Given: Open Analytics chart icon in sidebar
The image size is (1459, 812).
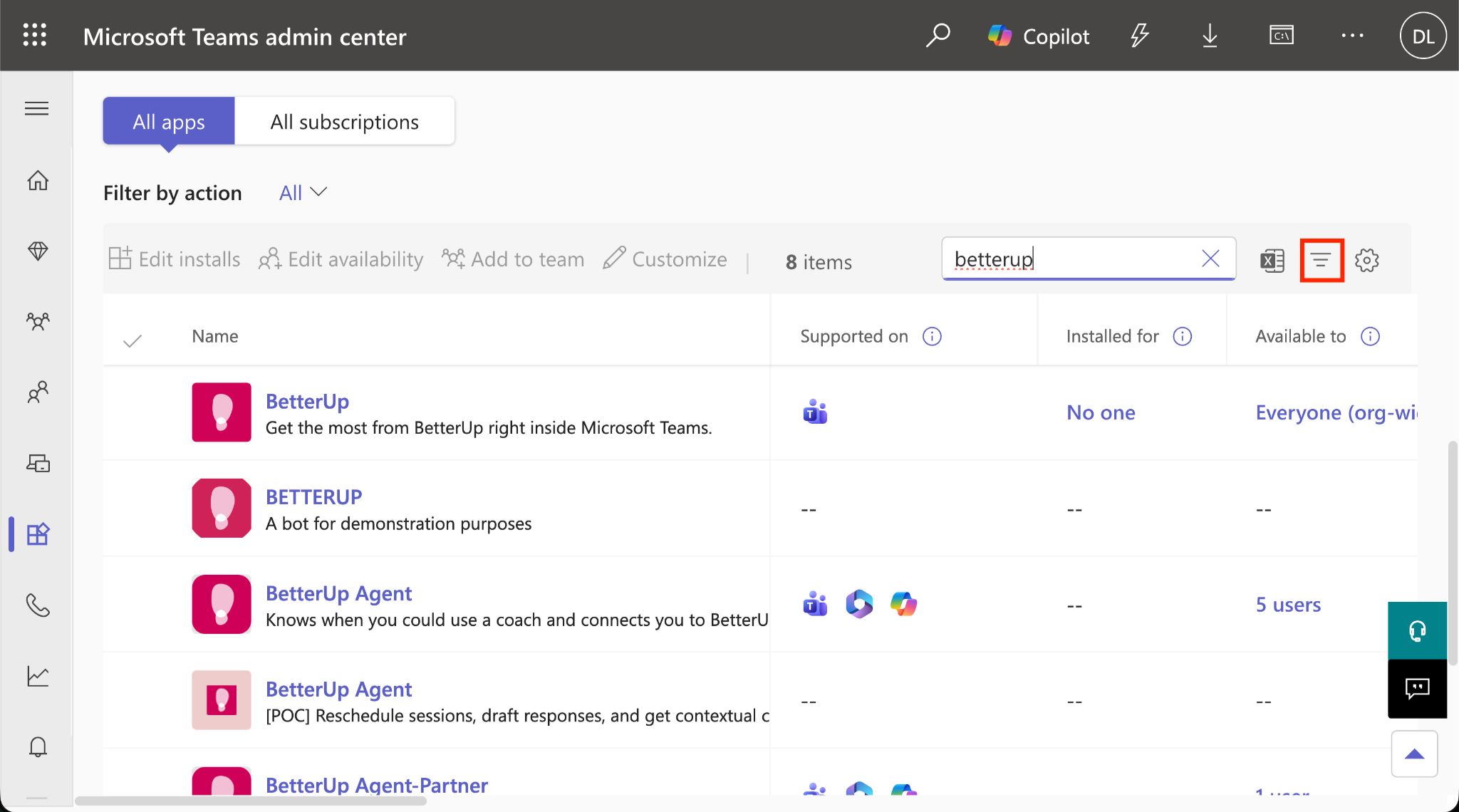Looking at the screenshot, I should pyautogui.click(x=38, y=676).
